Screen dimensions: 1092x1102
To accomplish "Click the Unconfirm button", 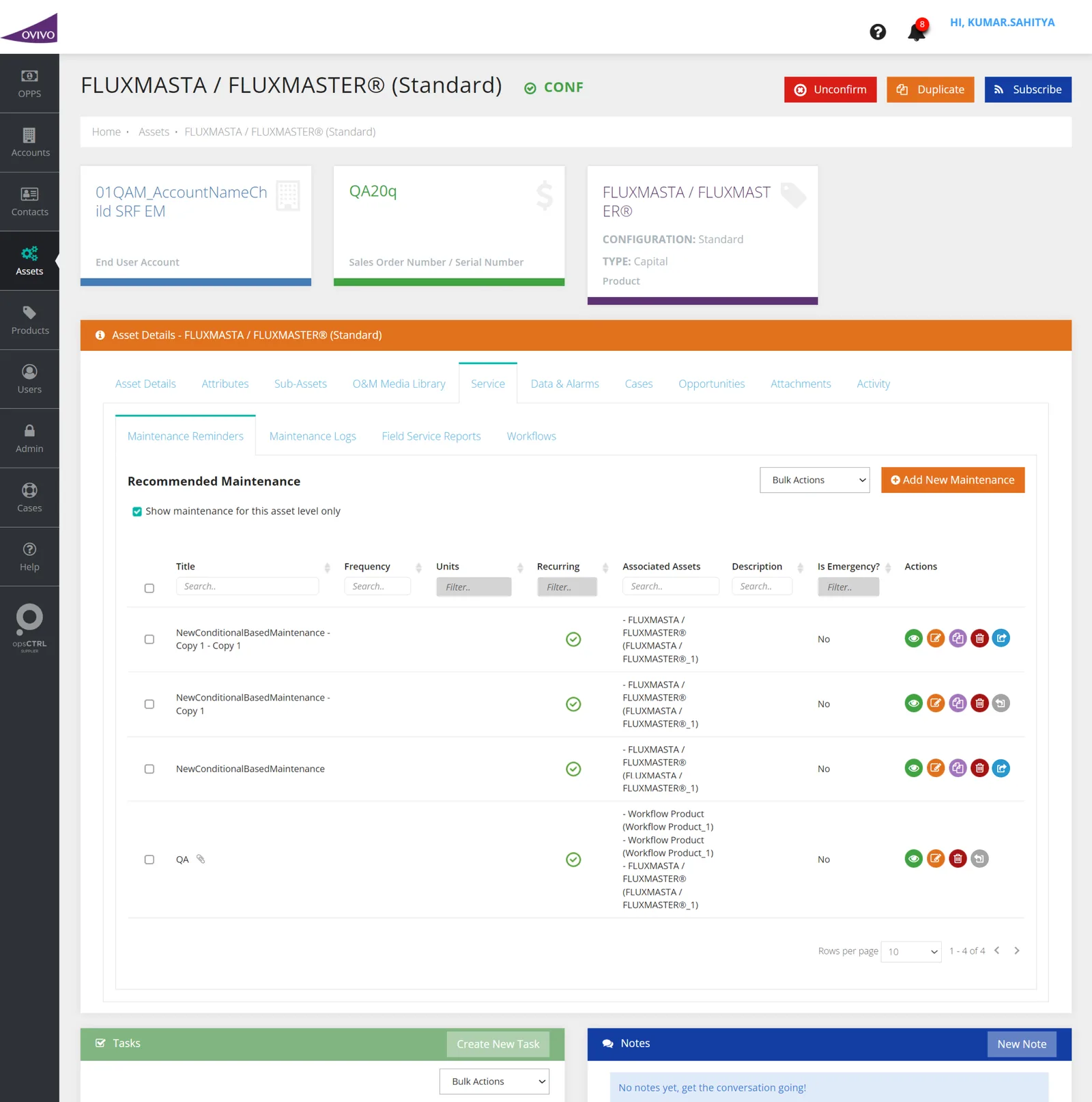I will pos(831,89).
